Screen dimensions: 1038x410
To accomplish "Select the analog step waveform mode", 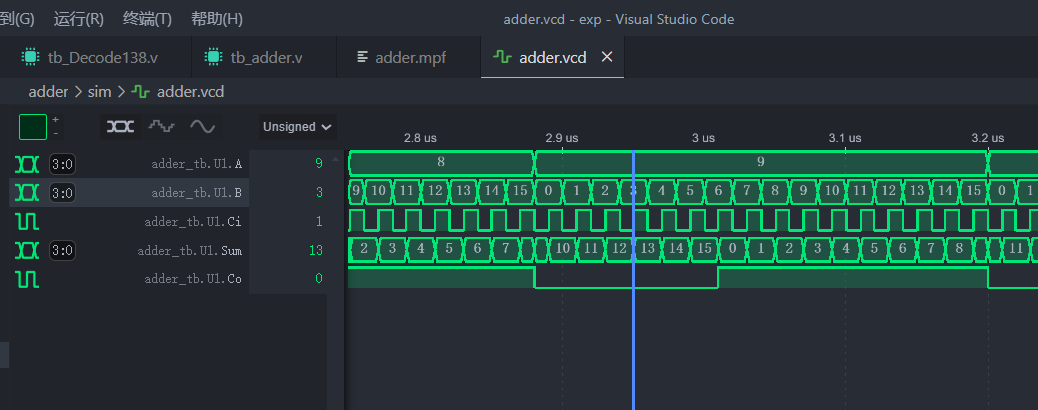I will click(x=161, y=127).
